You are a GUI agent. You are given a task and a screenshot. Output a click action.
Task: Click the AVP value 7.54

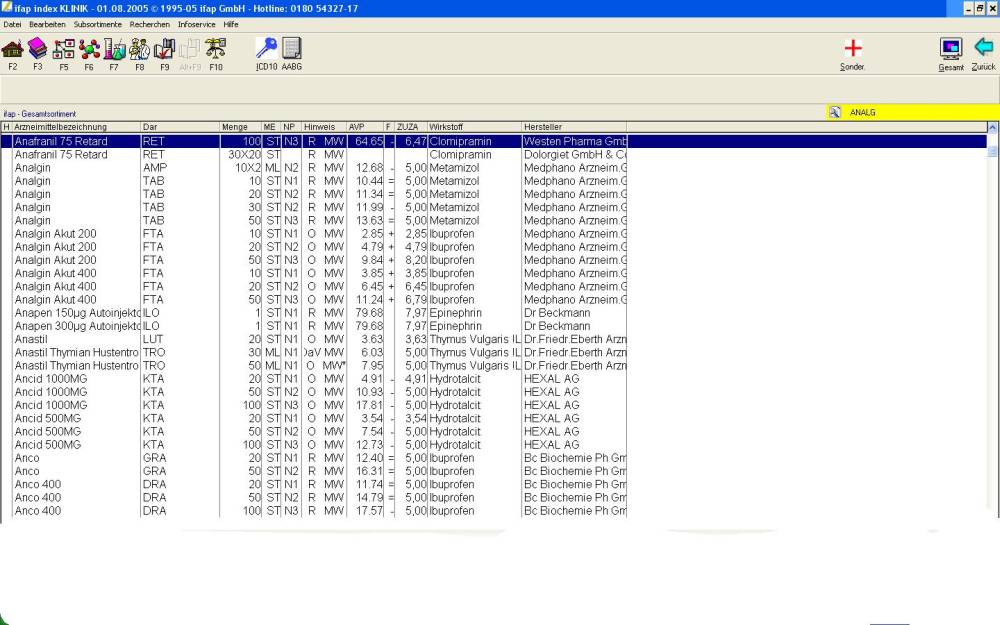pos(372,432)
